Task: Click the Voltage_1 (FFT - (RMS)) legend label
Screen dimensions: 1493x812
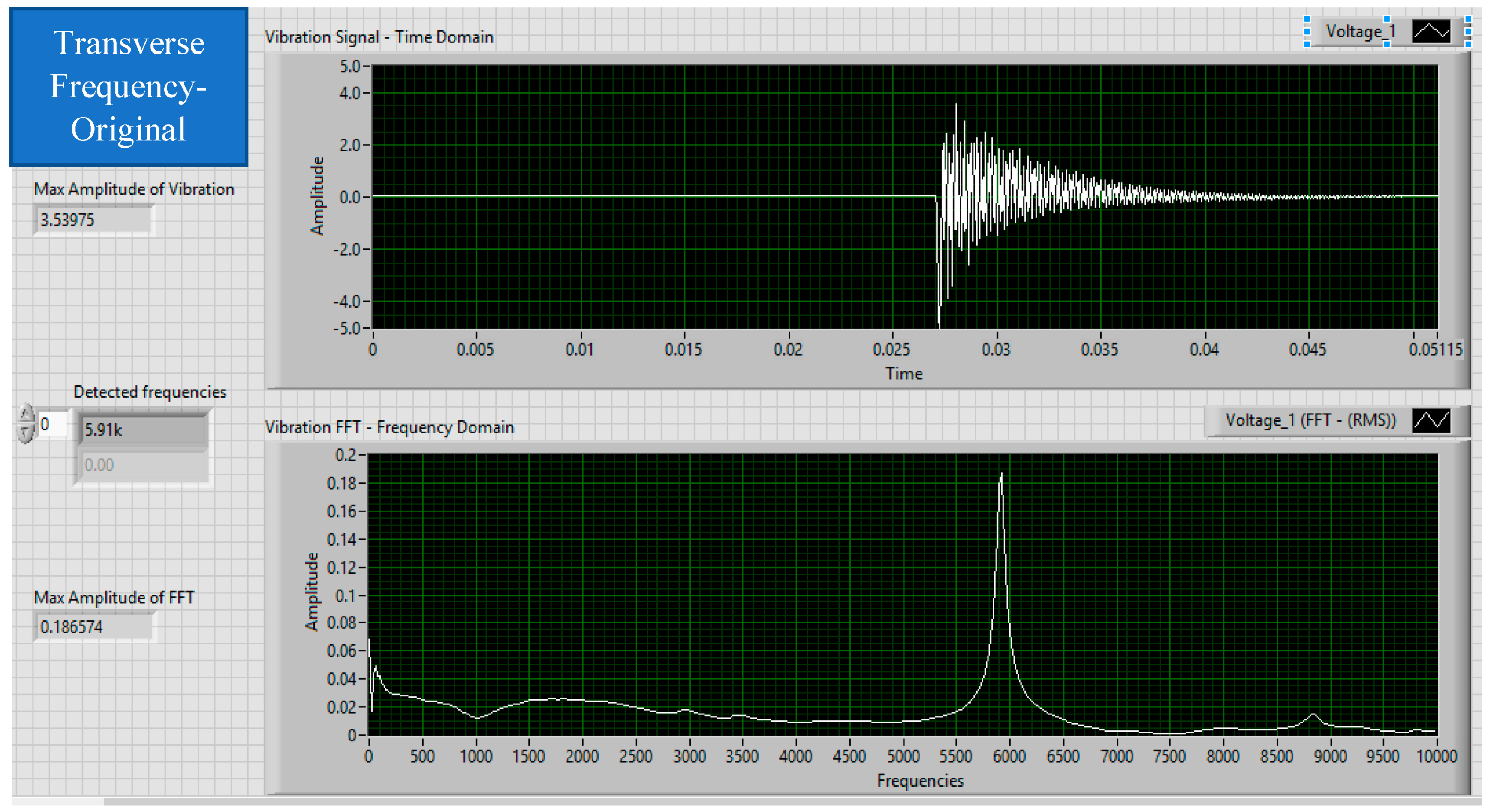Action: (1310, 420)
